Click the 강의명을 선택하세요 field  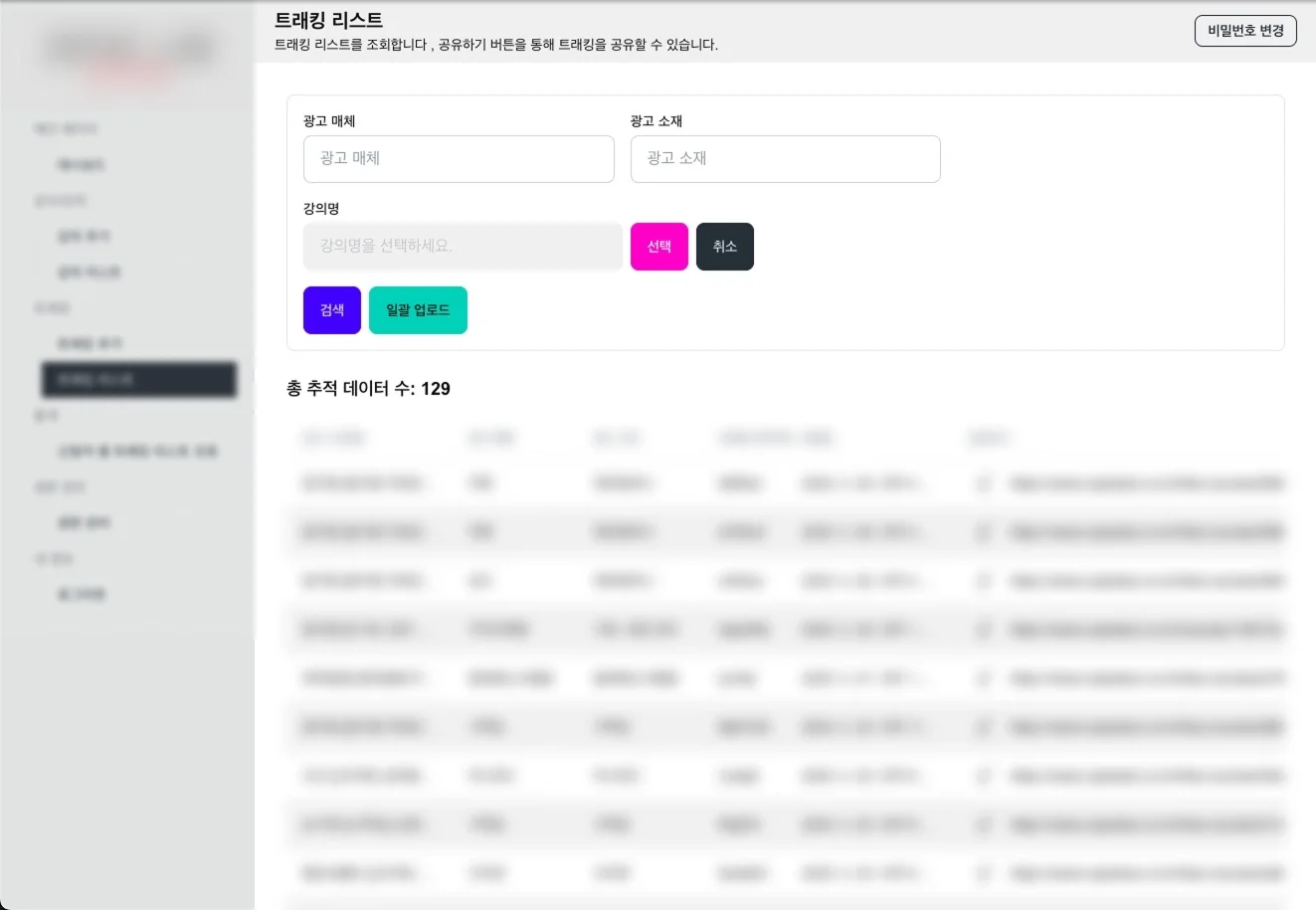[x=463, y=247]
